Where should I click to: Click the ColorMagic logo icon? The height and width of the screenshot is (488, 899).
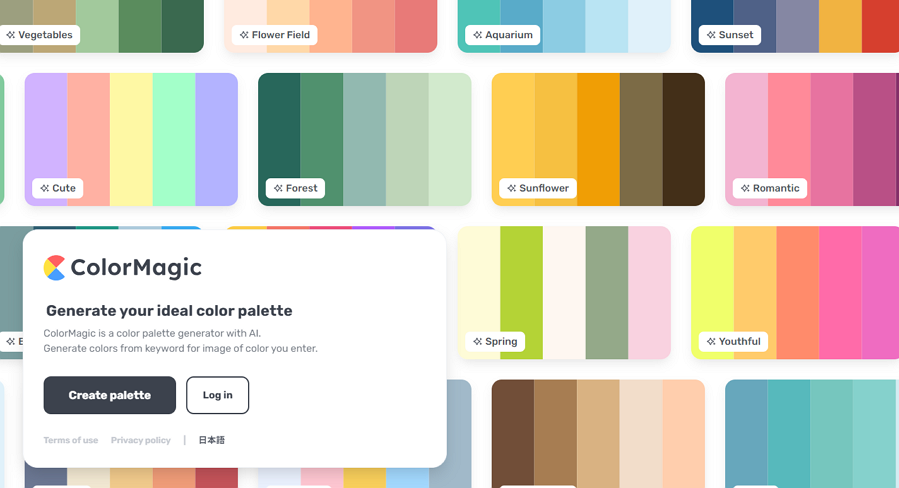click(54, 268)
